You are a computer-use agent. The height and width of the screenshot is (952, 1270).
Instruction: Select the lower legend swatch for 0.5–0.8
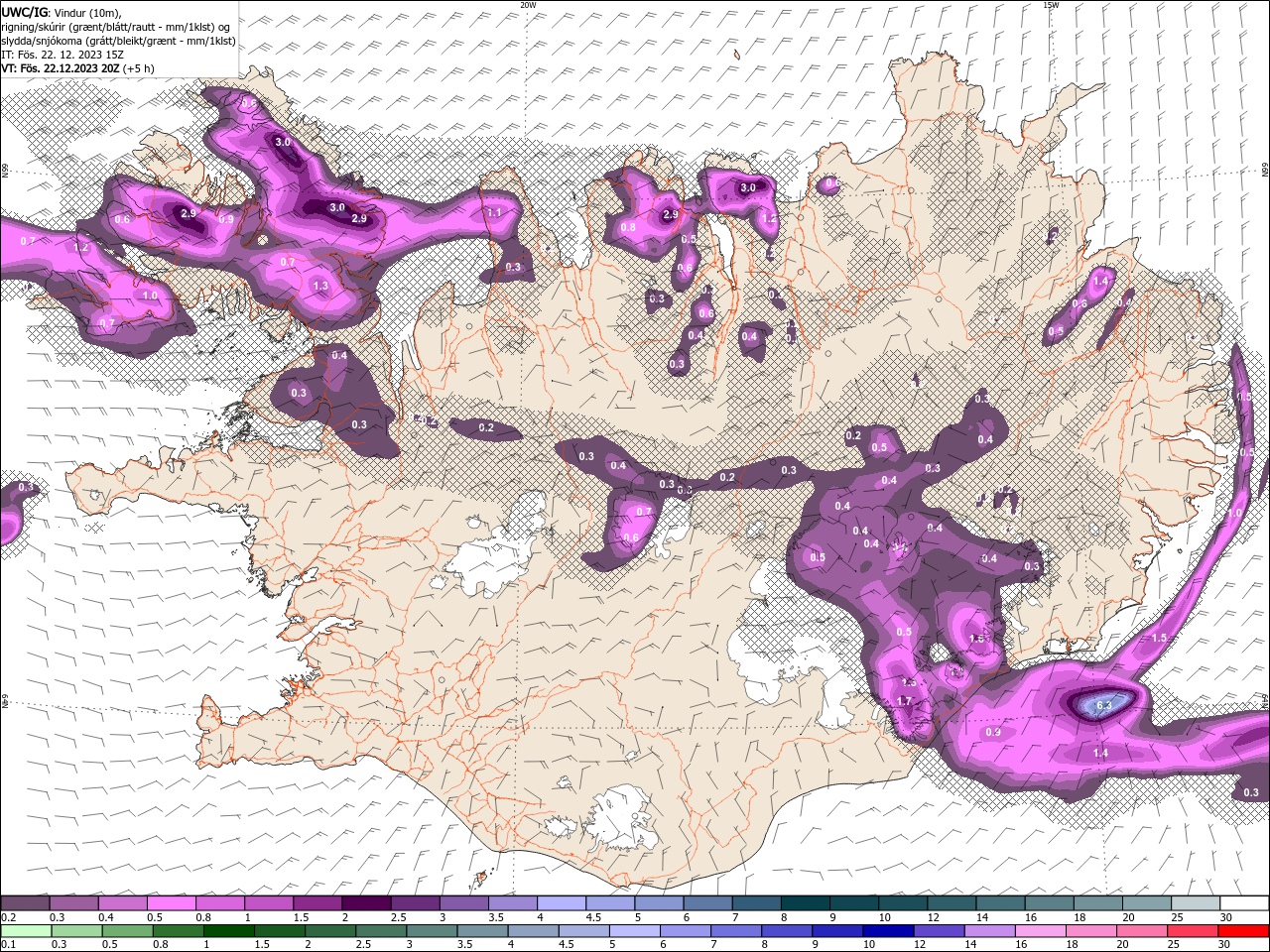(x=127, y=931)
